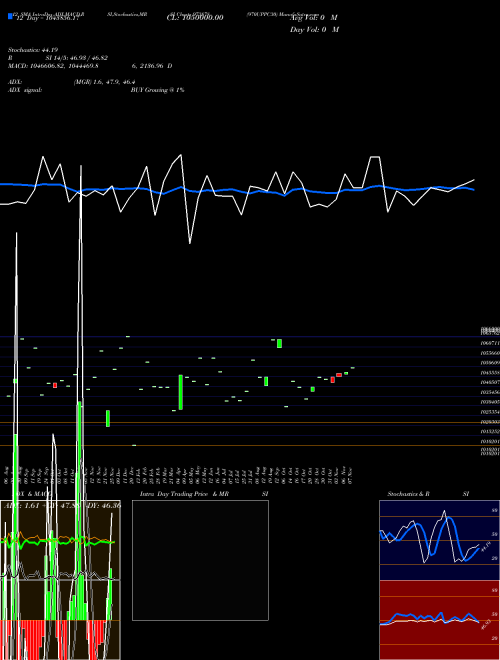The width and height of the screenshot is (500, 660).
Task: Click the 'Avg Vol: 0 M' label
Action: tap(314, 18)
